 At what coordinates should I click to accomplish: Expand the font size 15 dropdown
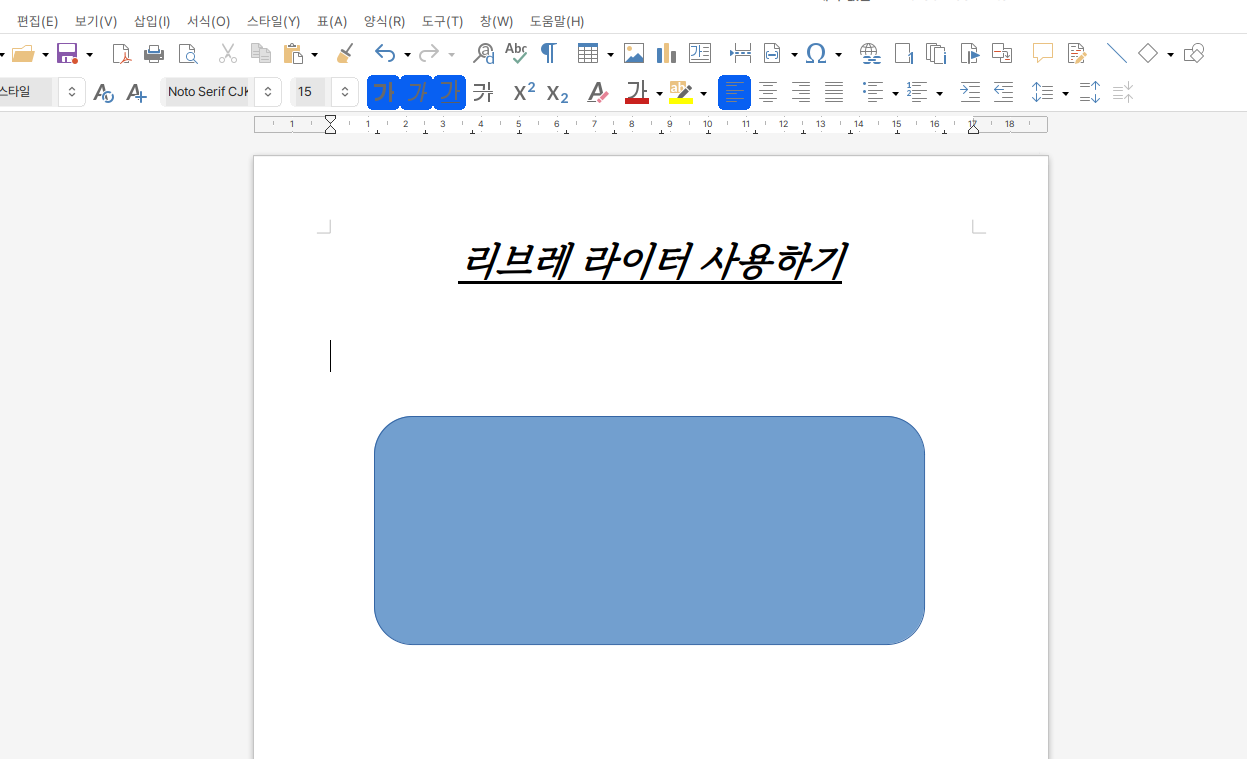(344, 93)
